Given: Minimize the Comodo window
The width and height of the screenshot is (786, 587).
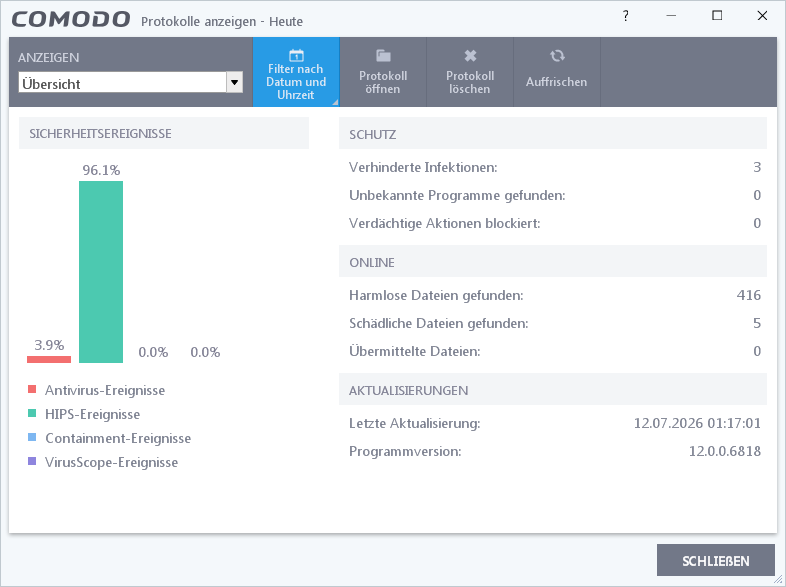Looking at the screenshot, I should tap(671, 16).
